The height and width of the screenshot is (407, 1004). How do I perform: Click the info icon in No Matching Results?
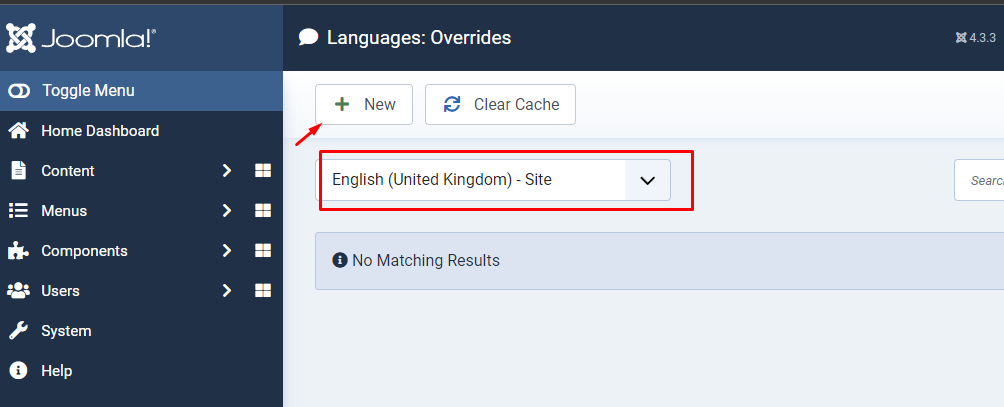tap(340, 260)
